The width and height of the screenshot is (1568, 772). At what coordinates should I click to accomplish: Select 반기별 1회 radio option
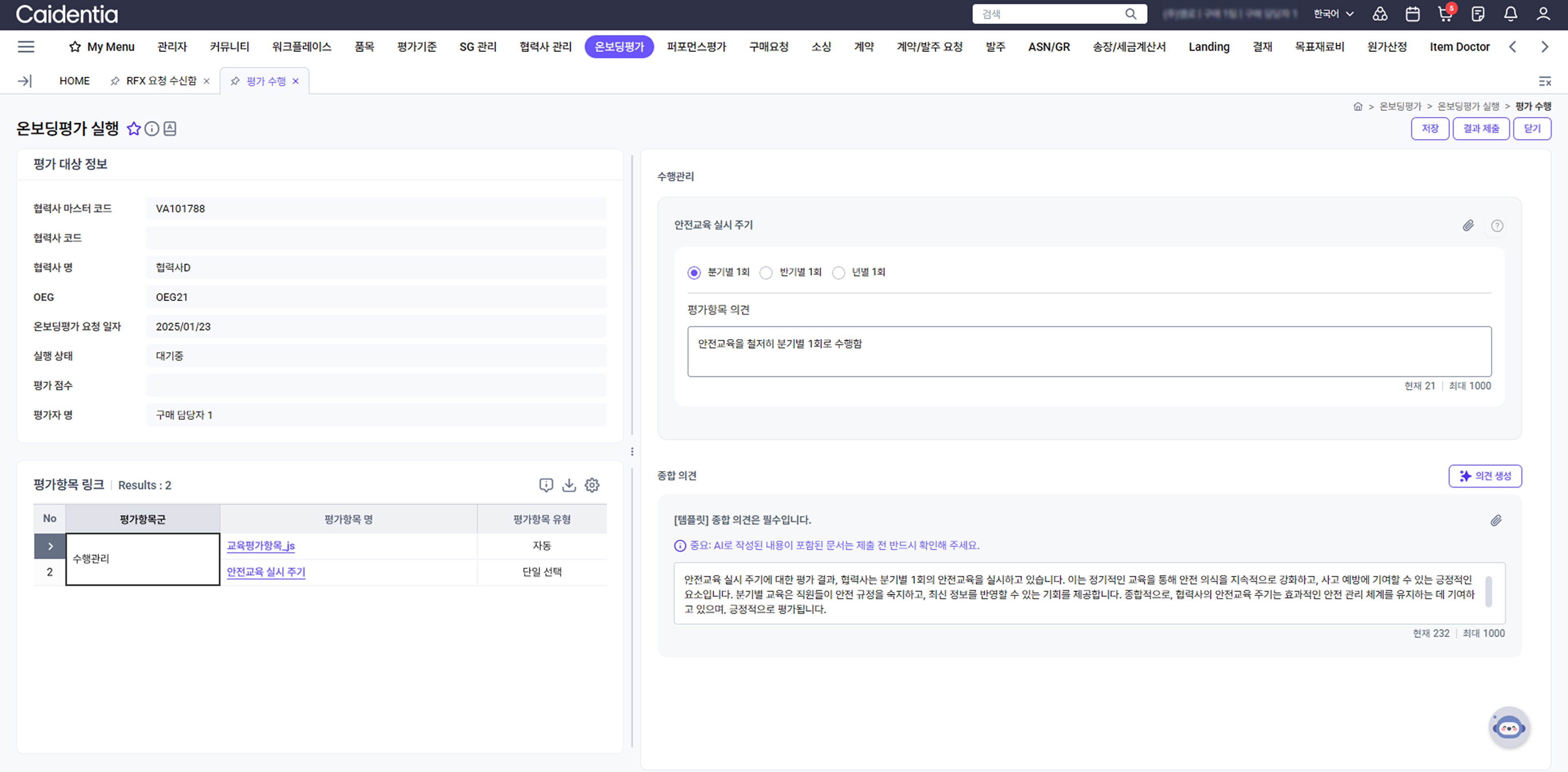(766, 272)
